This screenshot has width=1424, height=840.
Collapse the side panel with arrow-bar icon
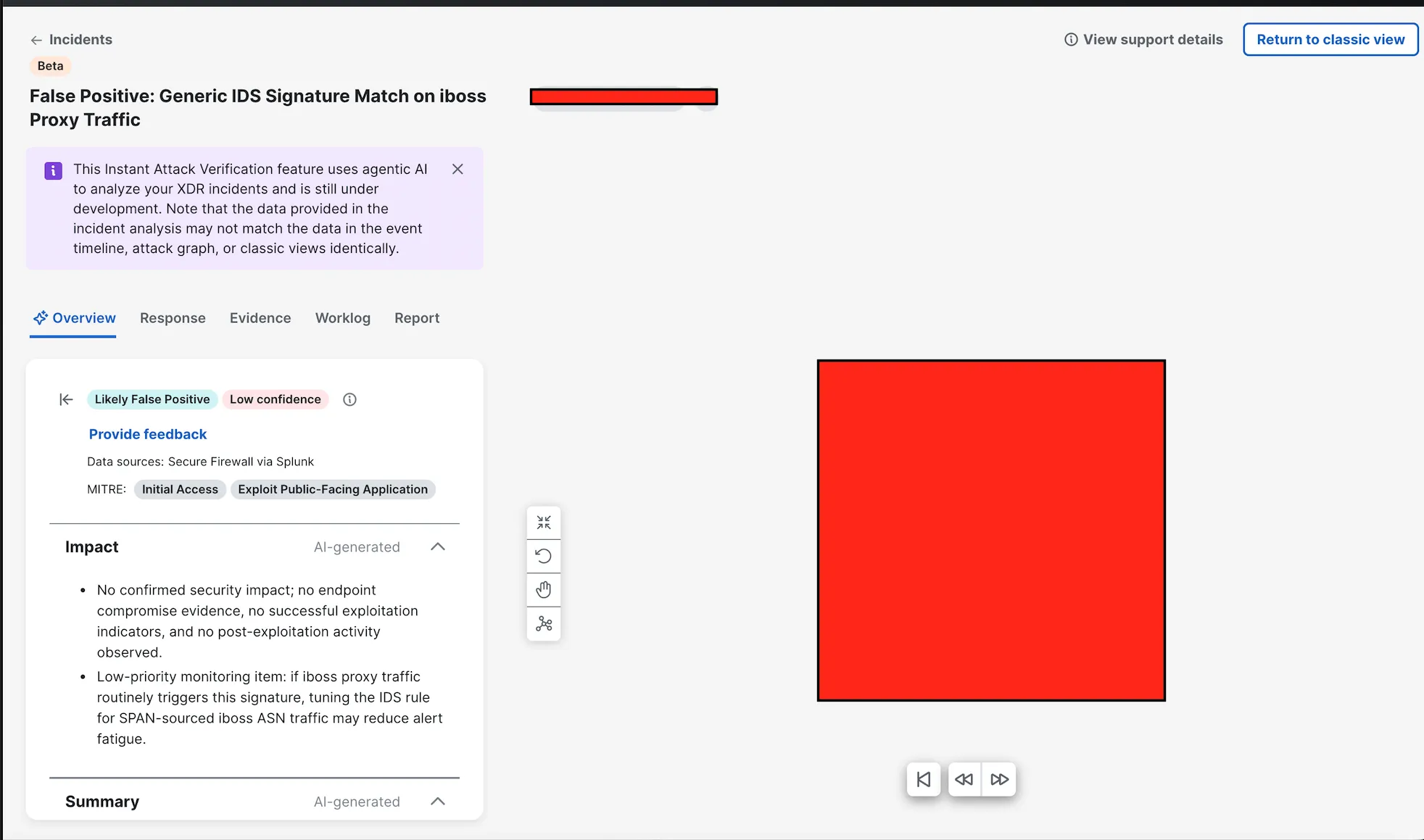click(x=66, y=399)
